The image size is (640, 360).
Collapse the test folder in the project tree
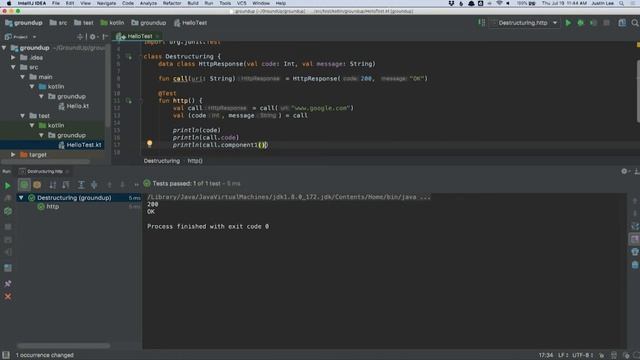23,116
